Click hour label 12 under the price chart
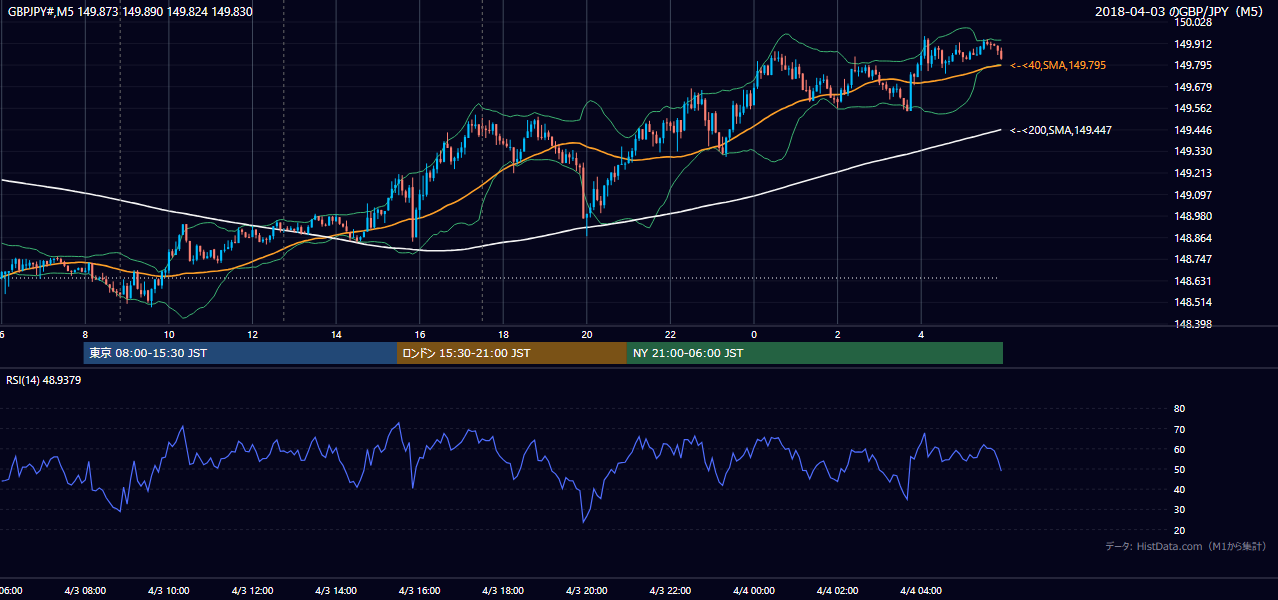1278x600 pixels. [x=253, y=334]
